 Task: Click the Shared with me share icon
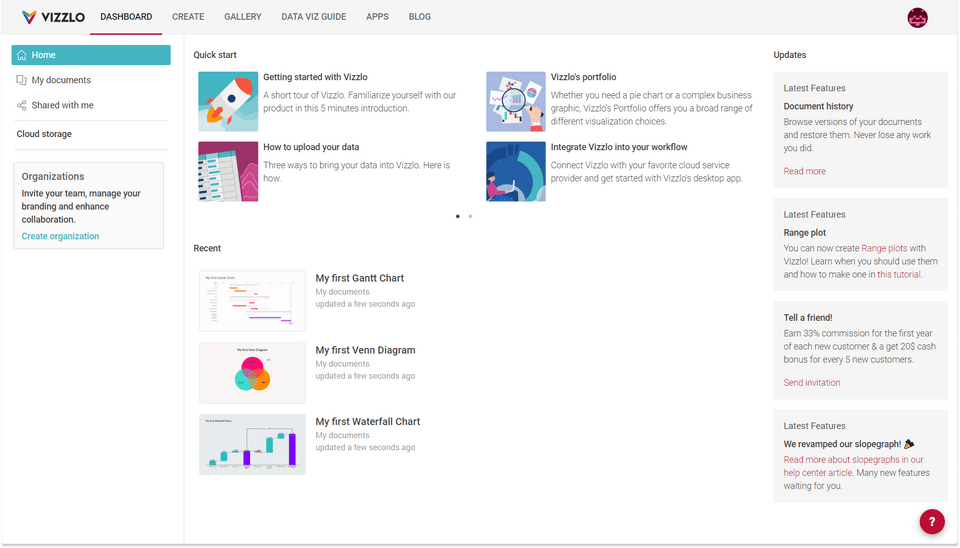click(x=22, y=105)
